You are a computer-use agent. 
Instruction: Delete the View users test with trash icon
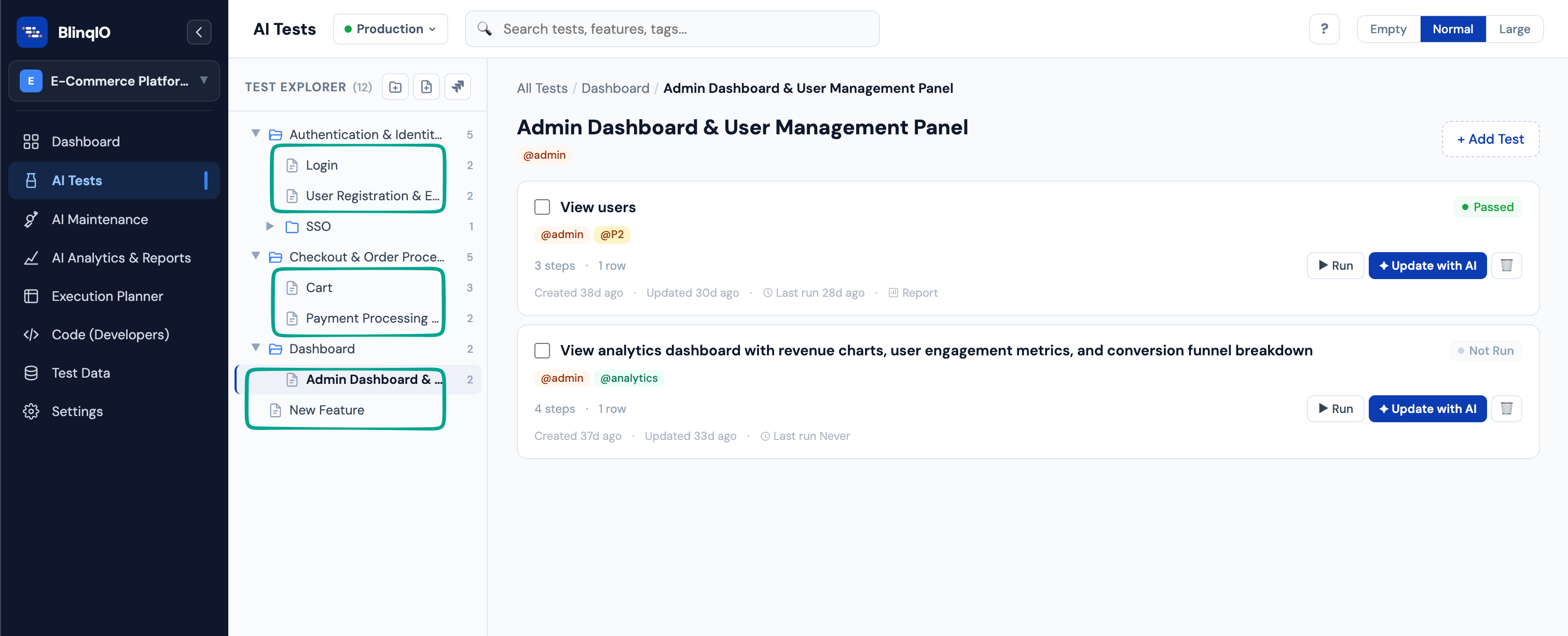1507,266
